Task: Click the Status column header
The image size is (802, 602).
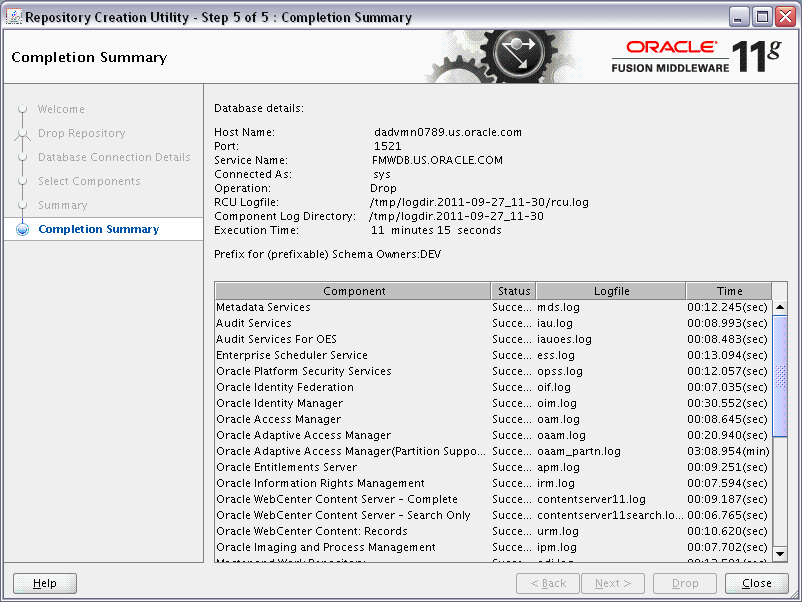Action: (x=513, y=291)
